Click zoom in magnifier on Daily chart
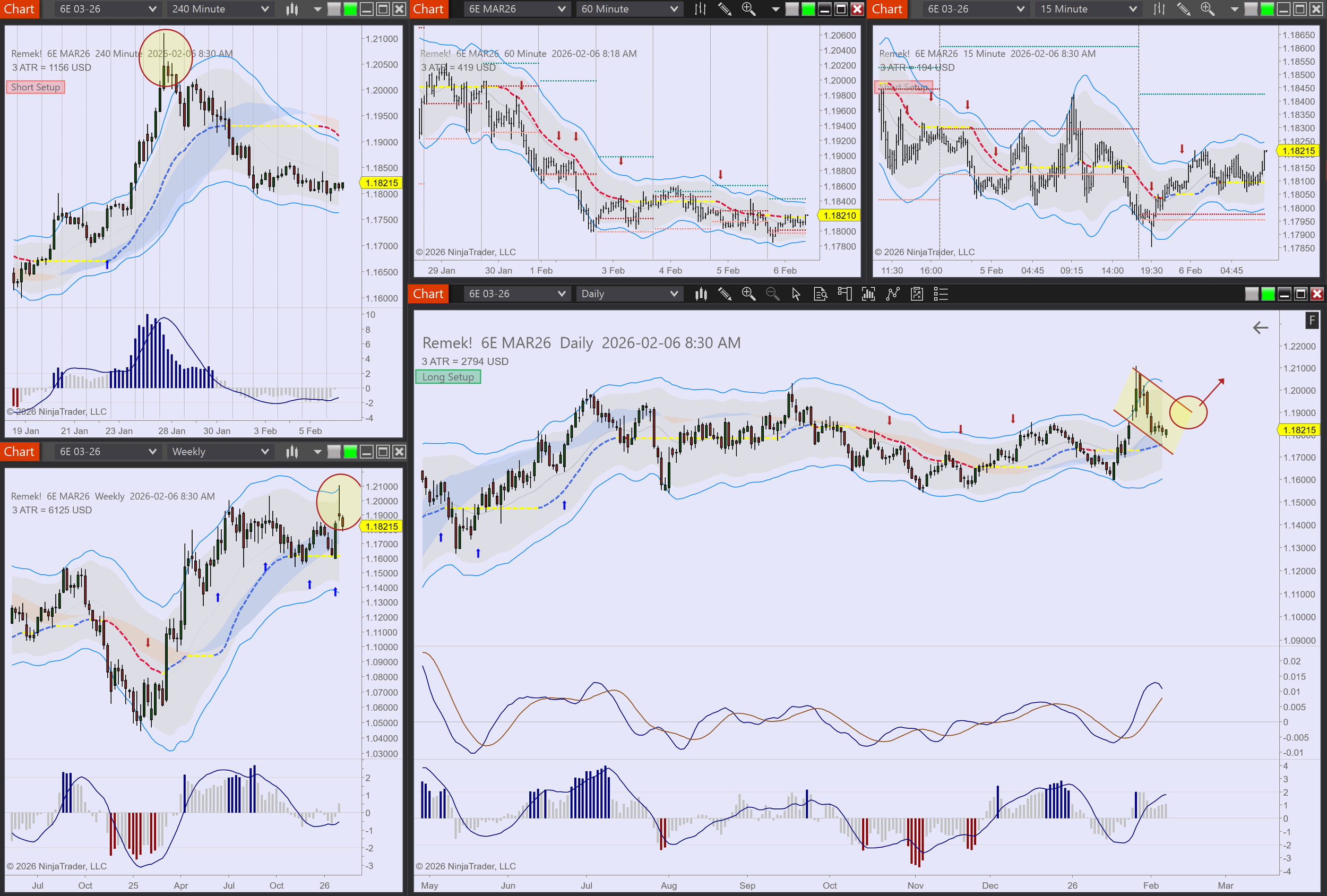Screen dimensions: 1327x896 748,294
